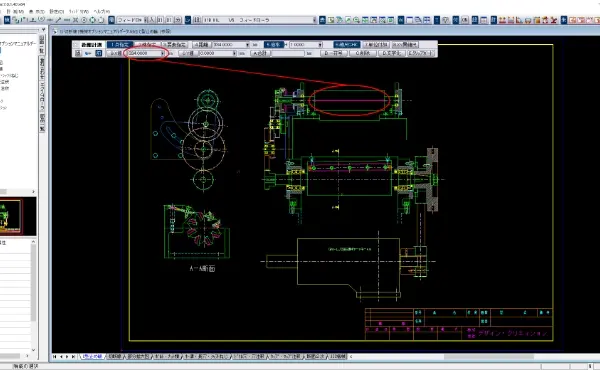Toggle the highlighted '1.点指定' mode button
The image size is (600, 370).
tap(120, 45)
